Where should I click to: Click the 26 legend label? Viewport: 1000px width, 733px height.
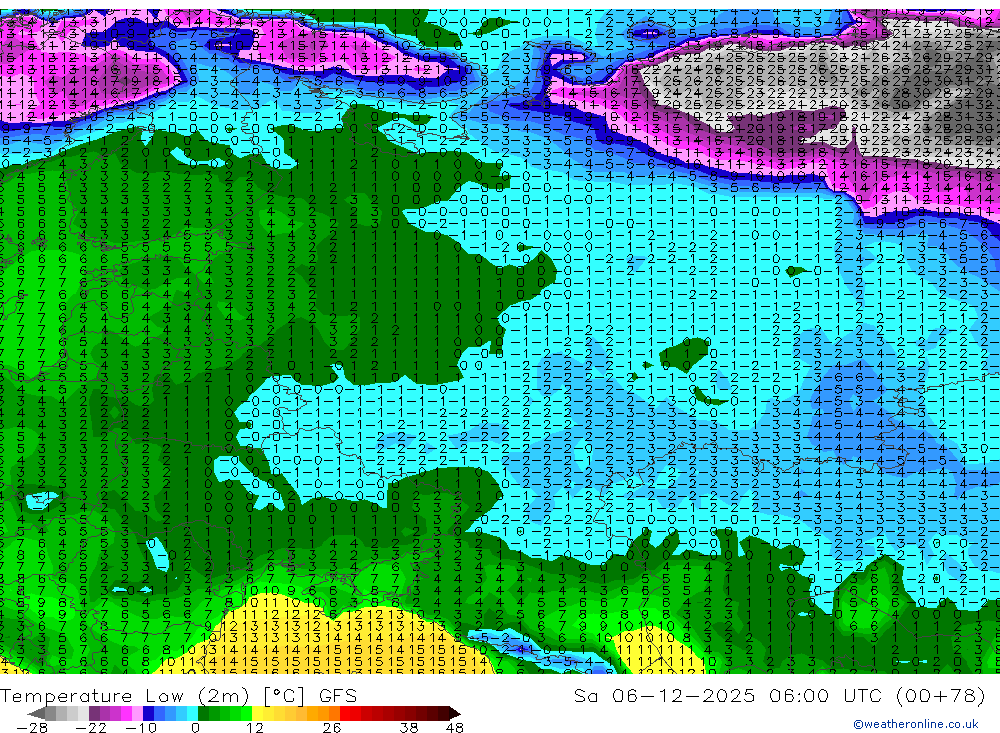331,728
